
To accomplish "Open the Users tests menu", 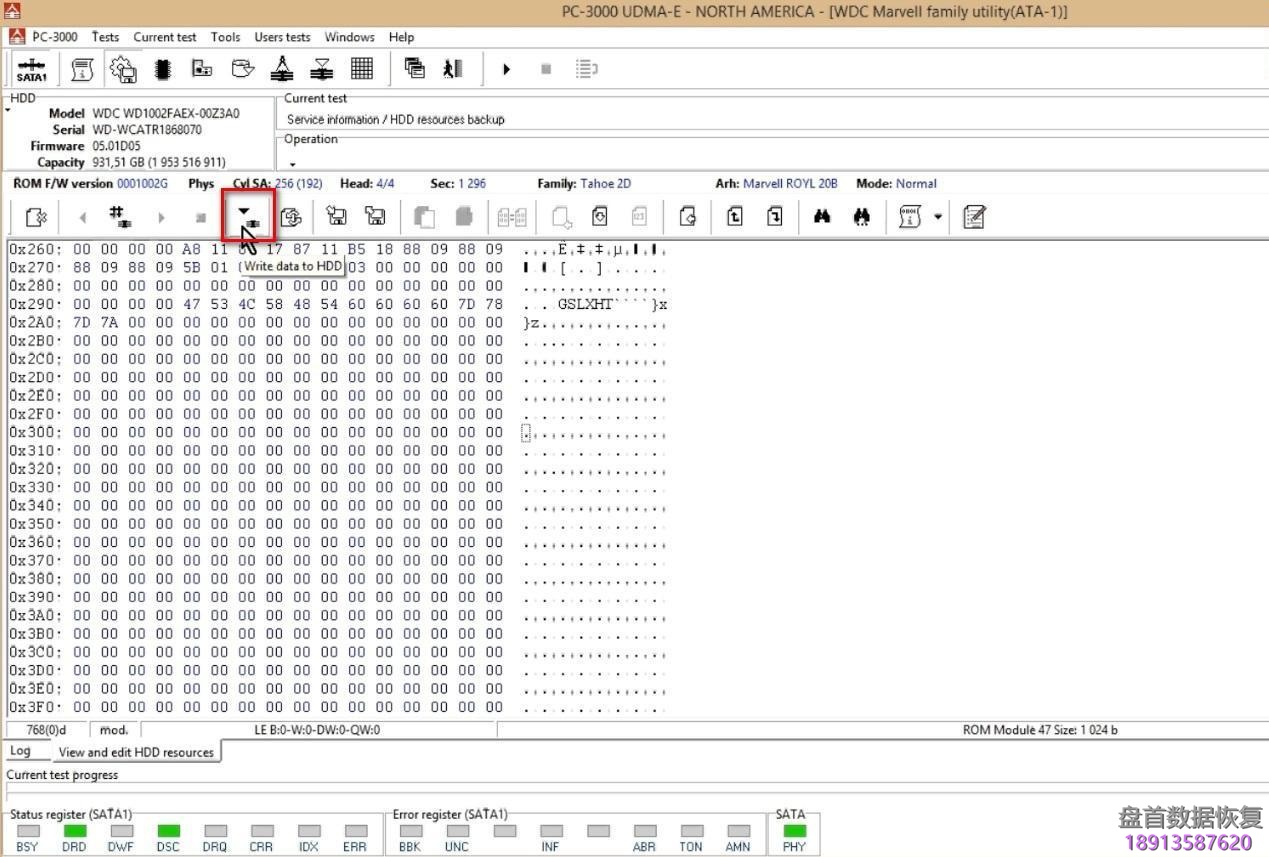I will [x=282, y=37].
